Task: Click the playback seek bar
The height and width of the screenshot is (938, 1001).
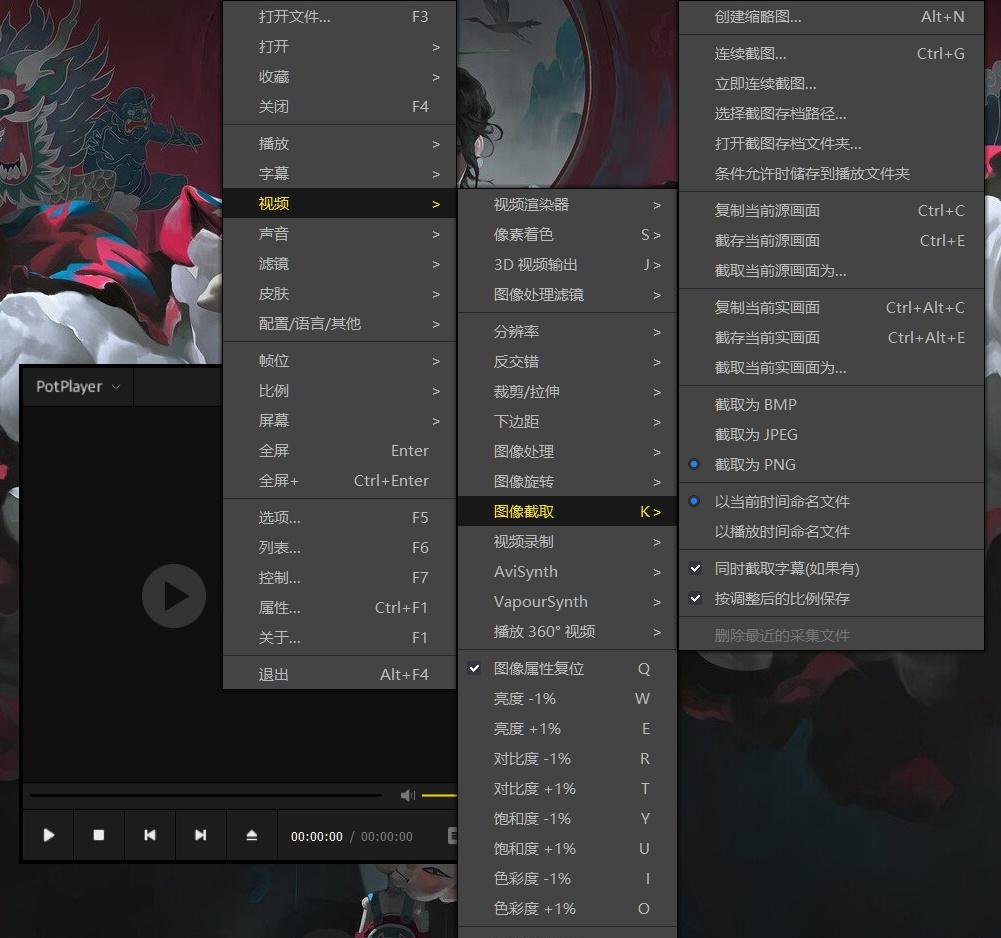Action: (205, 796)
